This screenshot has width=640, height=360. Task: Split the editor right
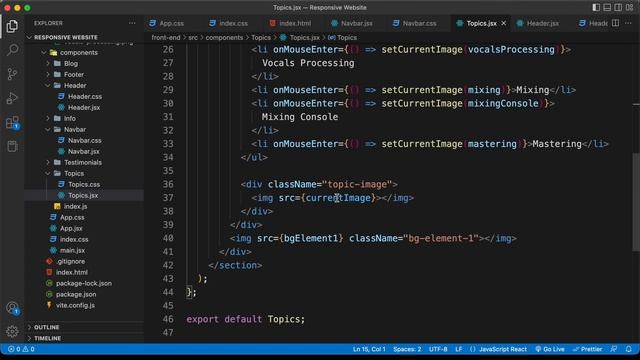616,23
